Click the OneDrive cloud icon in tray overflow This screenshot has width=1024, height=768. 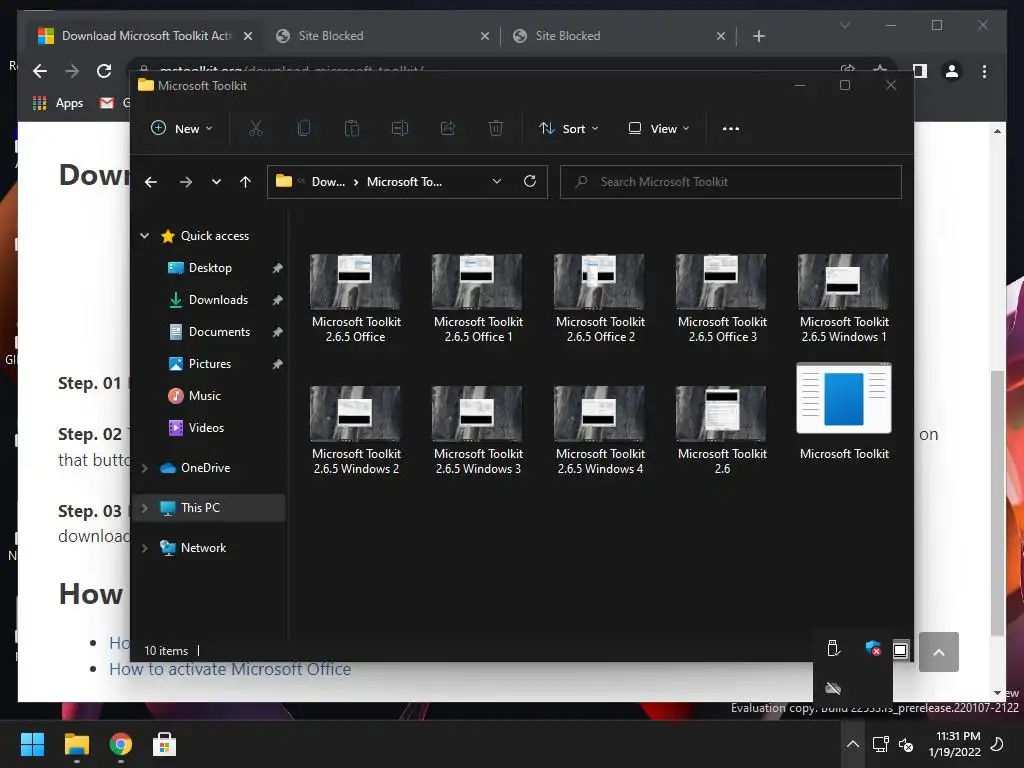click(833, 688)
